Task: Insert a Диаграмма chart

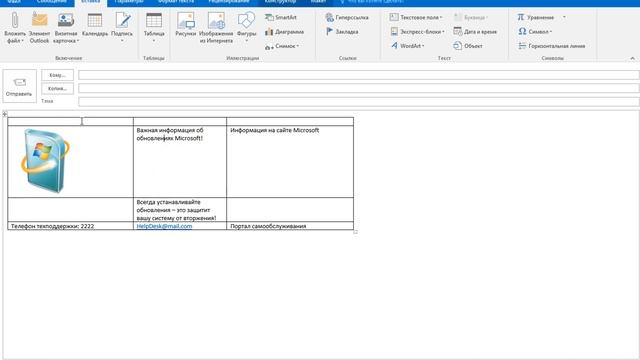Action: pos(284,32)
